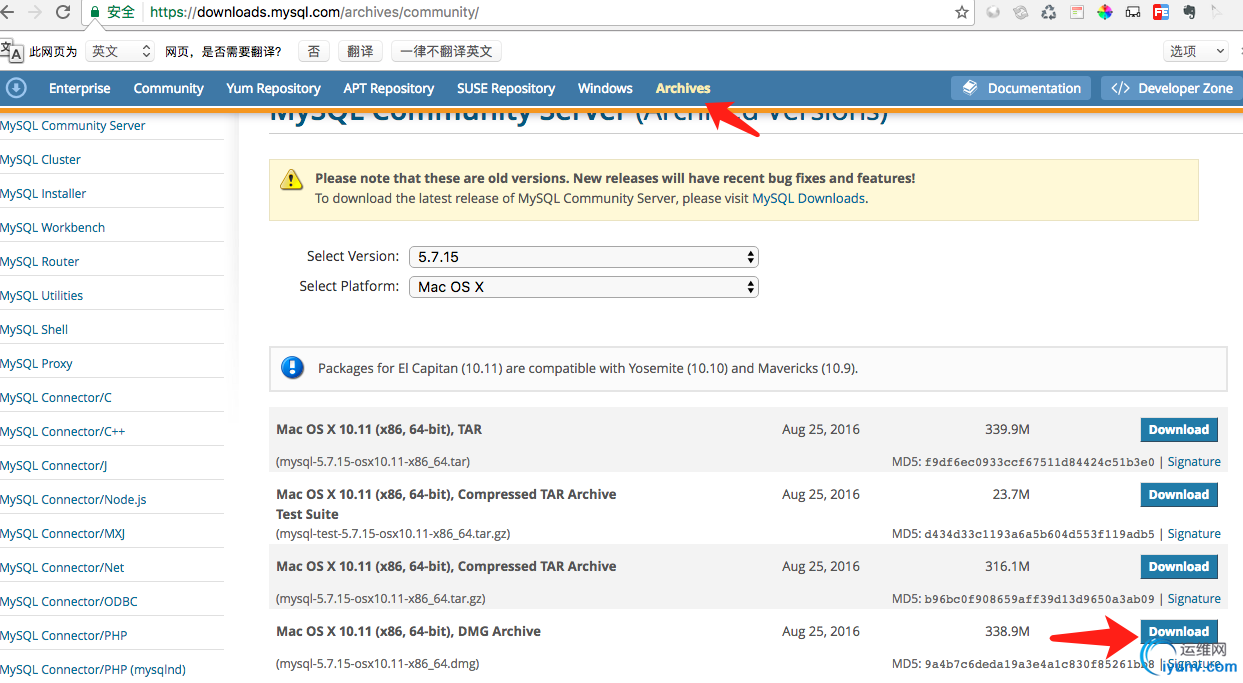Open the MySQL Connector/C sidebar link
This screenshot has width=1243, height=683.
(x=56, y=398)
